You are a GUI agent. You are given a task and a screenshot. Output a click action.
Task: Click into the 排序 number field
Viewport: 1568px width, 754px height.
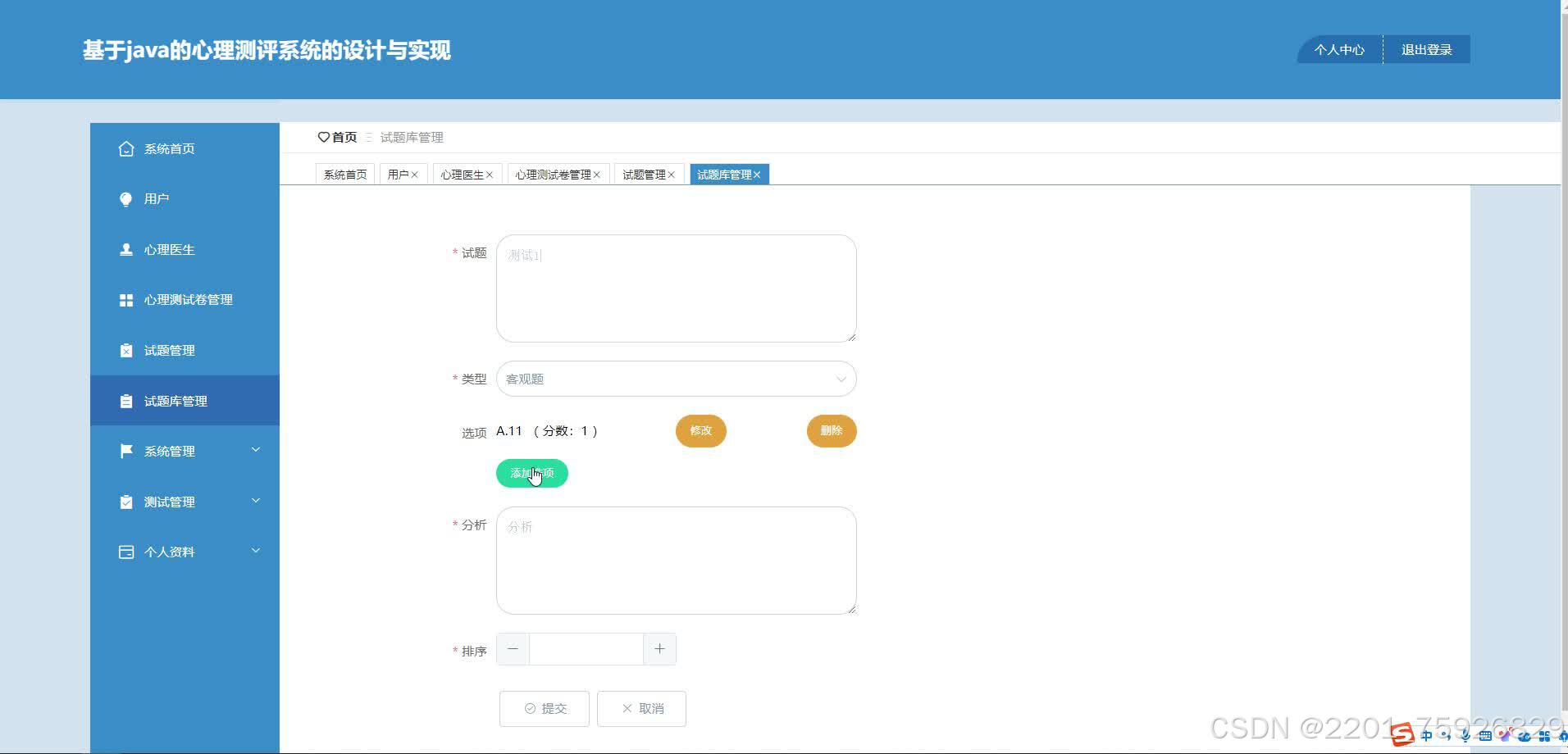[586, 649]
